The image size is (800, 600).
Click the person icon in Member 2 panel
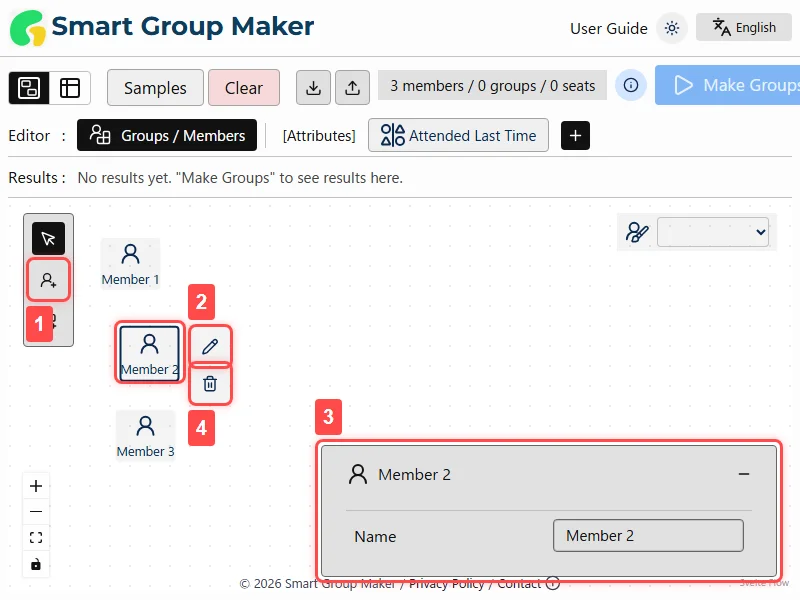[x=358, y=474]
